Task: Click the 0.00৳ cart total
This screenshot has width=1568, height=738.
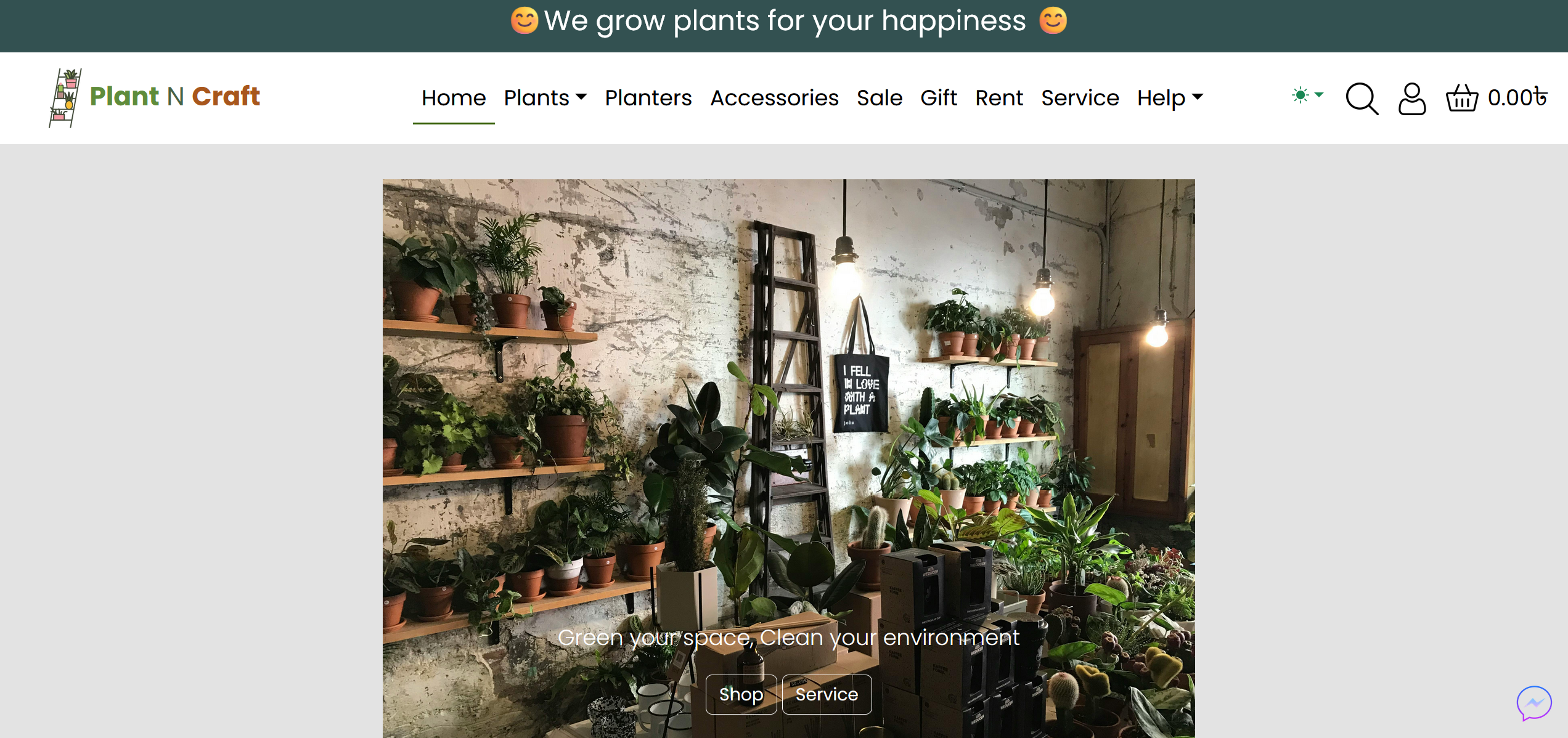Action: tap(1517, 97)
